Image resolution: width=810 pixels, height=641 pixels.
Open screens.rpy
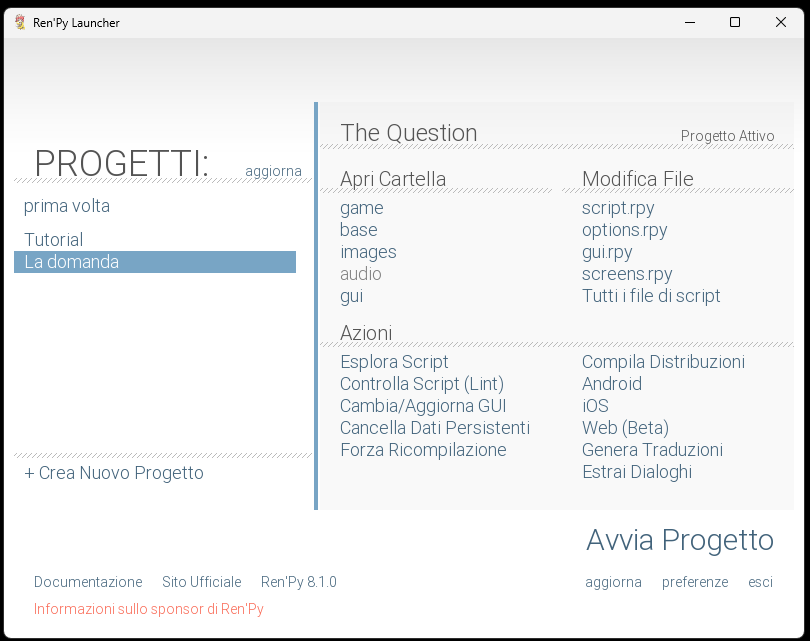pyautogui.click(x=627, y=274)
